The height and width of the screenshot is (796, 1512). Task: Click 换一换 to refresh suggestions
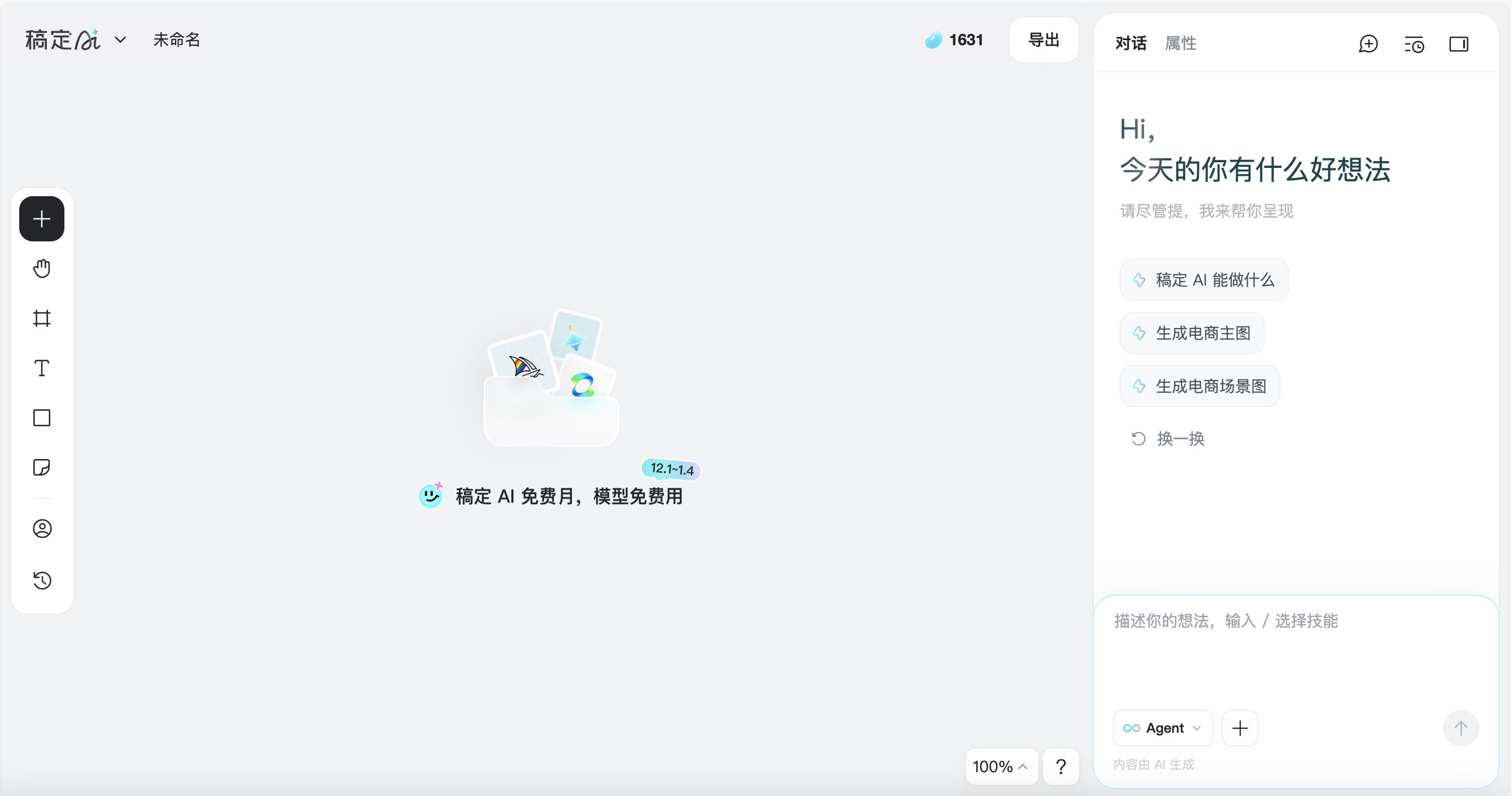(x=1180, y=439)
